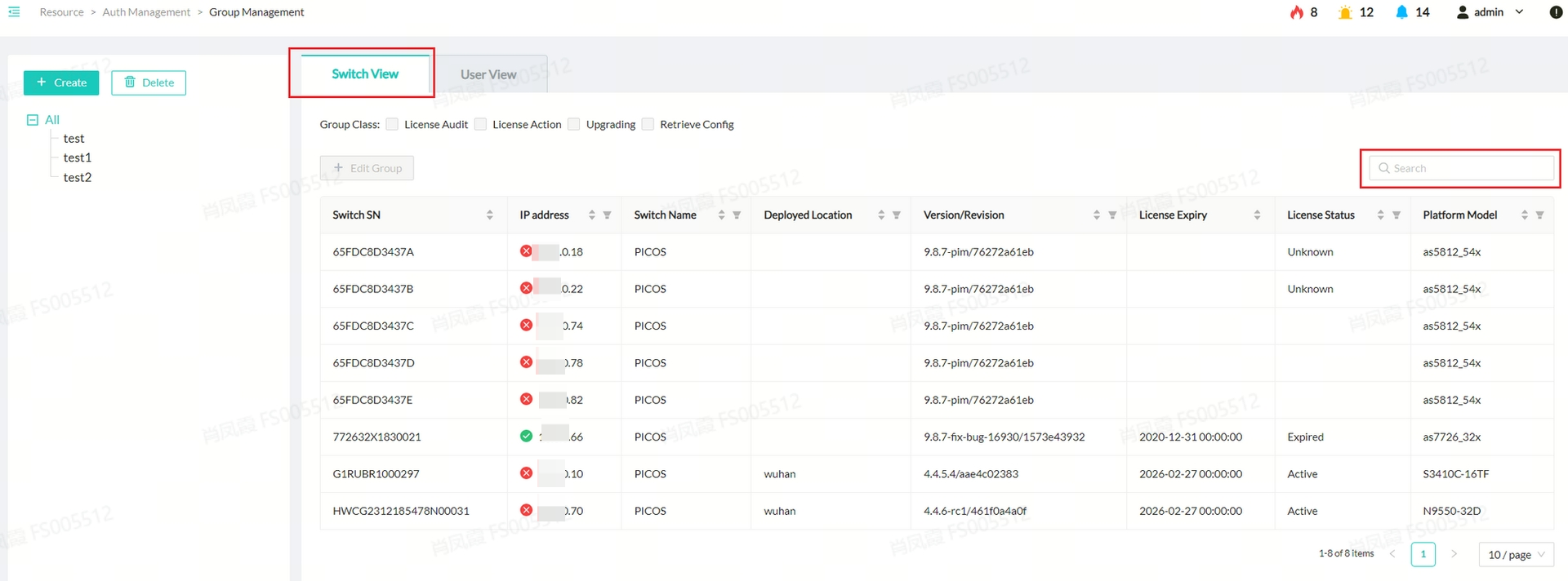Click the Create group button

click(61, 82)
